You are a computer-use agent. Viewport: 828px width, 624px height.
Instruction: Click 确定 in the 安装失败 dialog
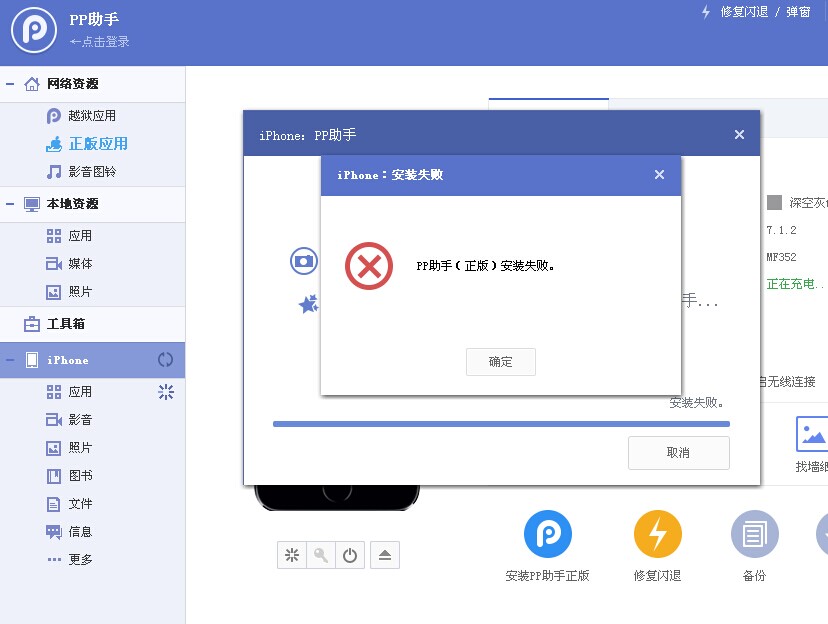[501, 362]
